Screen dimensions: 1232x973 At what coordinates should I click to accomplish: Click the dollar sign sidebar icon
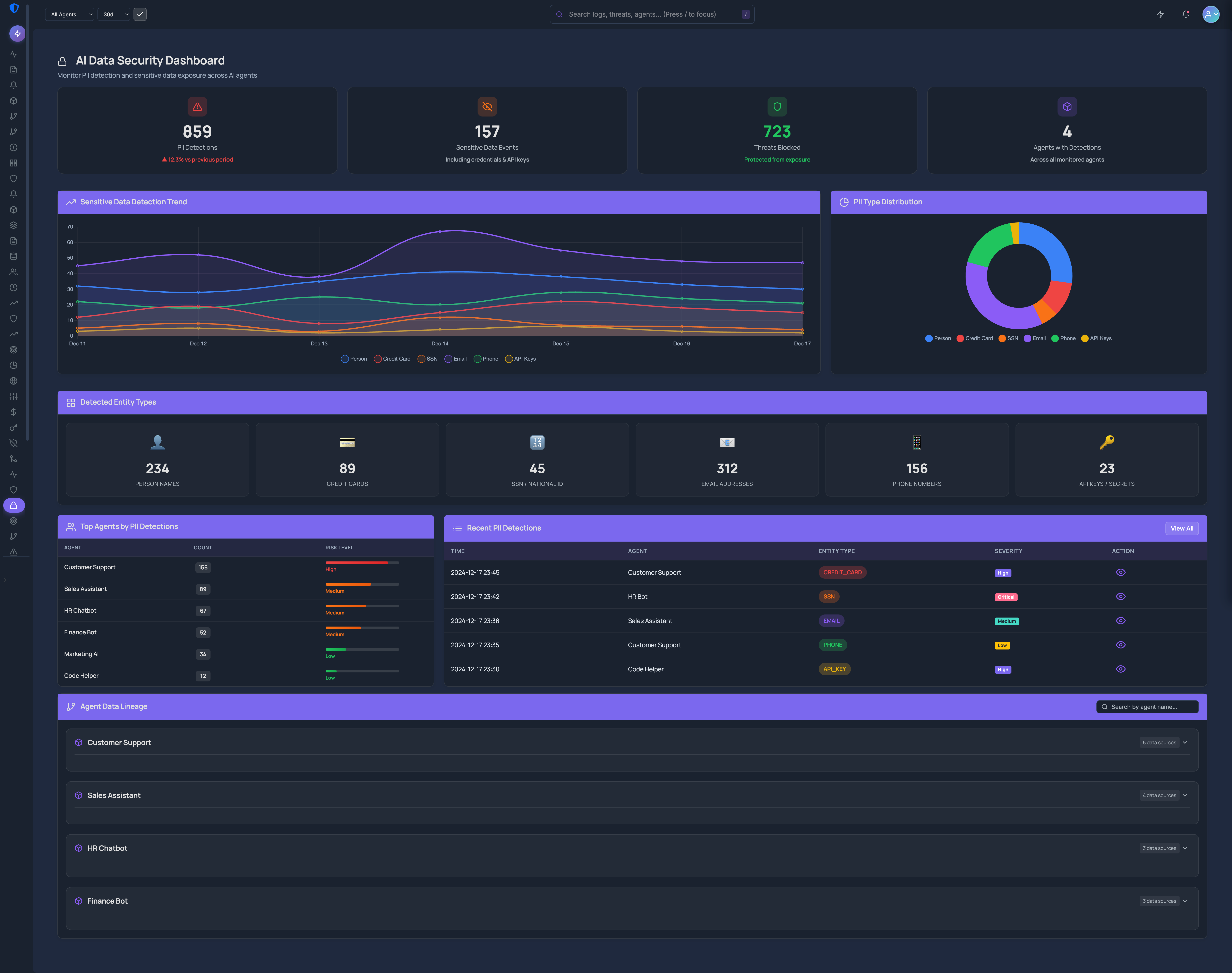click(x=14, y=412)
